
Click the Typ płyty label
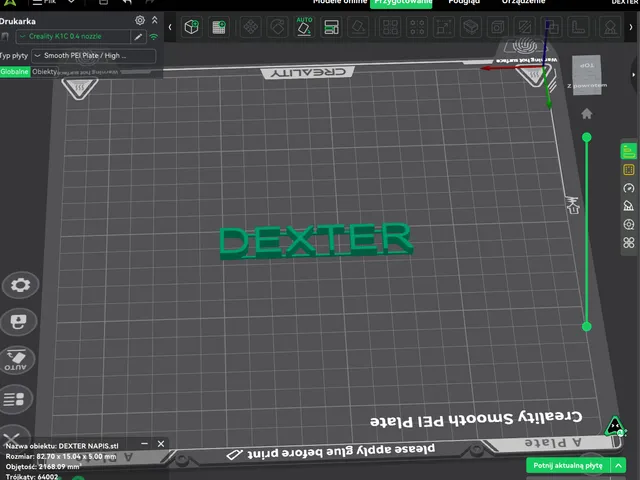pyautogui.click(x=14, y=56)
